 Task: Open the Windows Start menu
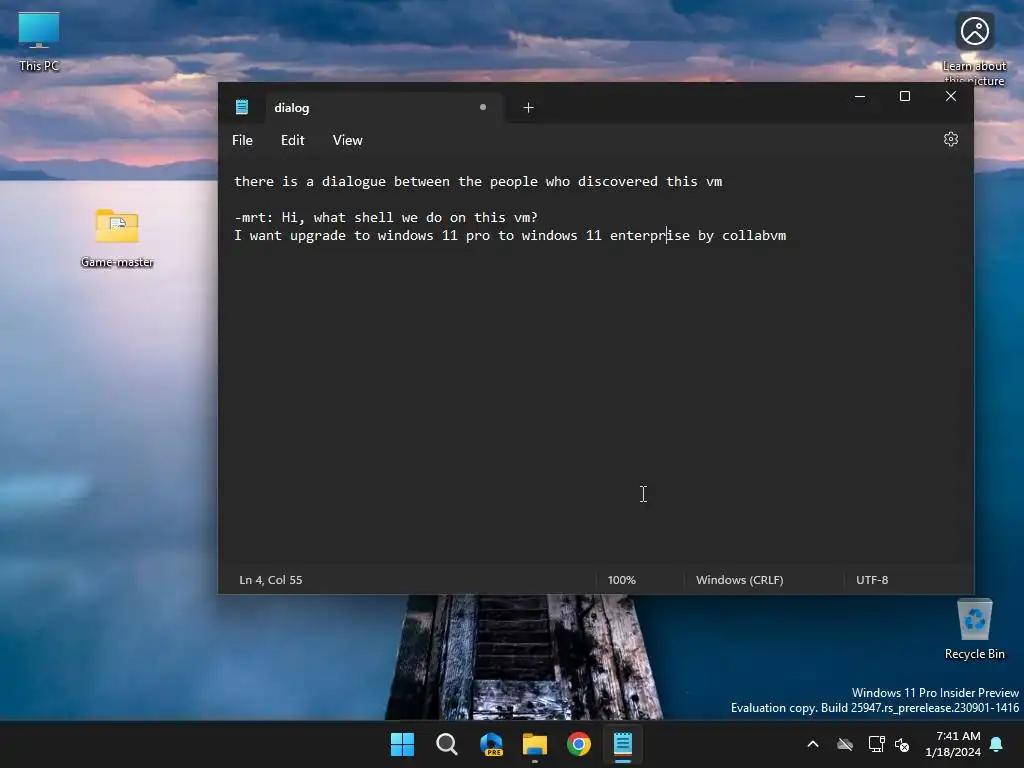click(x=402, y=744)
